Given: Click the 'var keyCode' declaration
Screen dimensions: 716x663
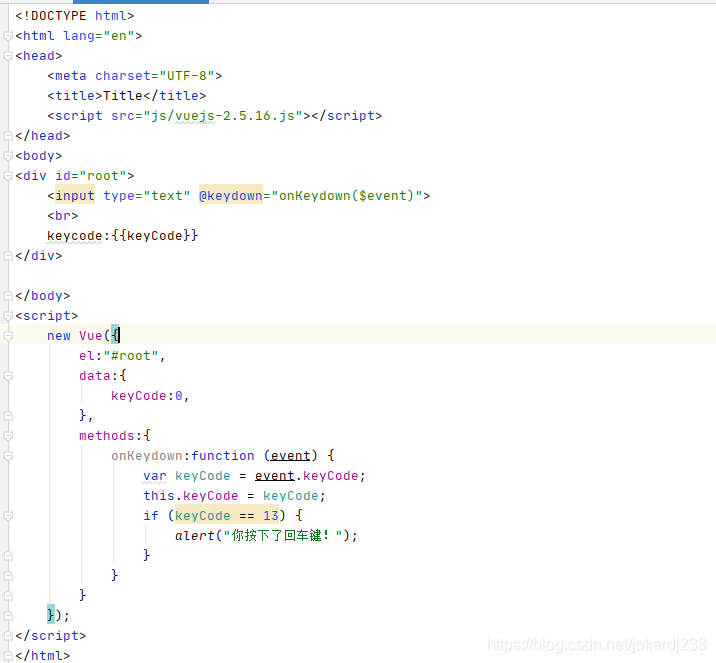Looking at the screenshot, I should [x=187, y=476].
